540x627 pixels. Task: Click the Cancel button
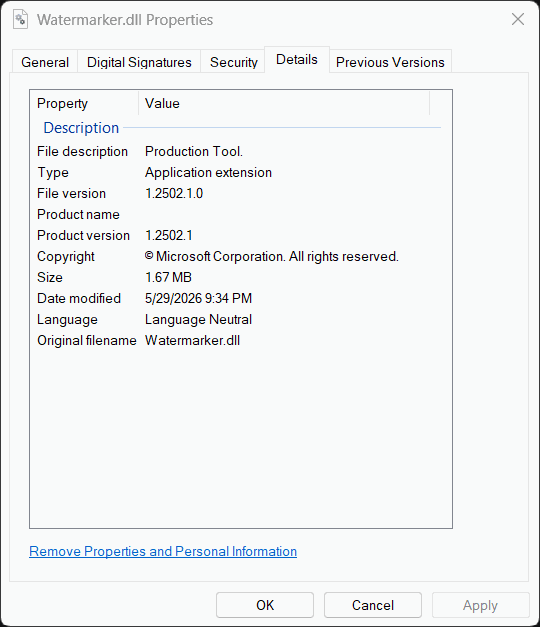[x=373, y=605]
